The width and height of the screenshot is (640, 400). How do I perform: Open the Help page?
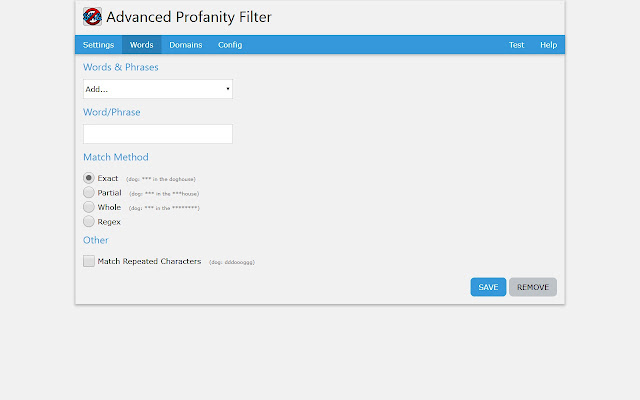click(x=548, y=45)
